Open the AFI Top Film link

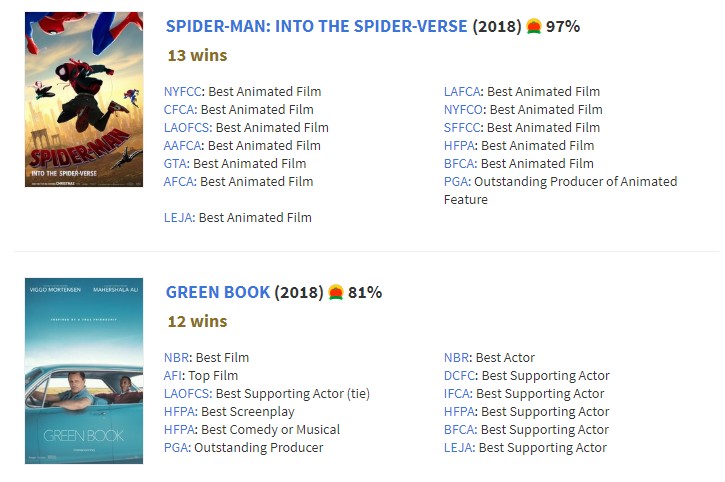[174, 376]
